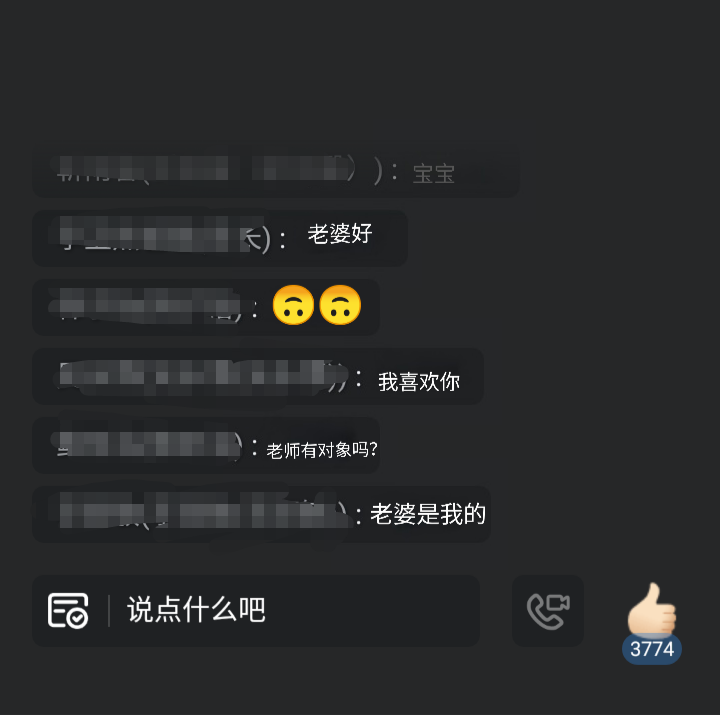Open the video call link-mic icon
This screenshot has width=720, height=715.
(x=548, y=611)
